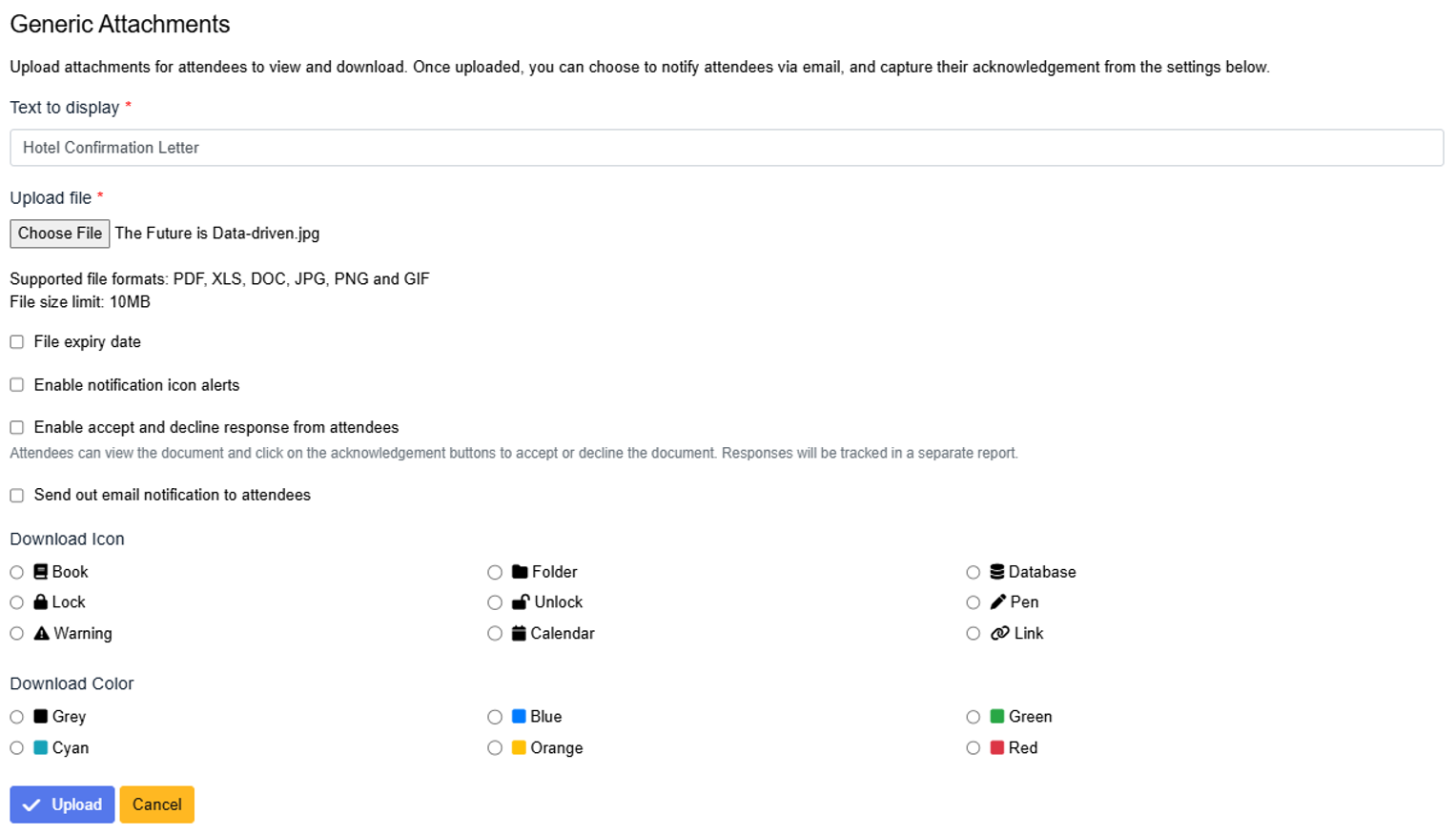Click the Calendar icon
The height and width of the screenshot is (835, 1456).
519,634
